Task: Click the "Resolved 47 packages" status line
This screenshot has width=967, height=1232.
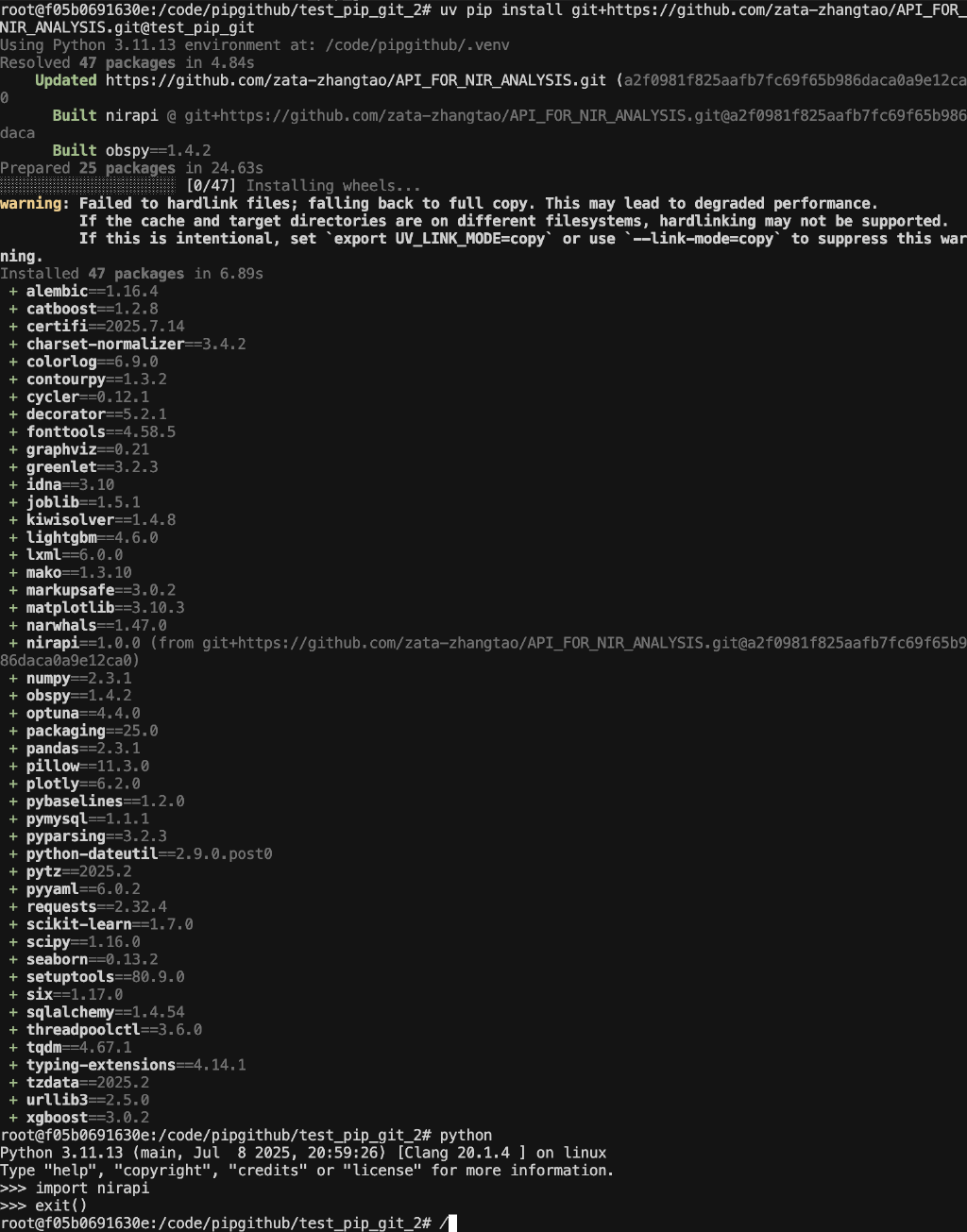Action: 127,62
